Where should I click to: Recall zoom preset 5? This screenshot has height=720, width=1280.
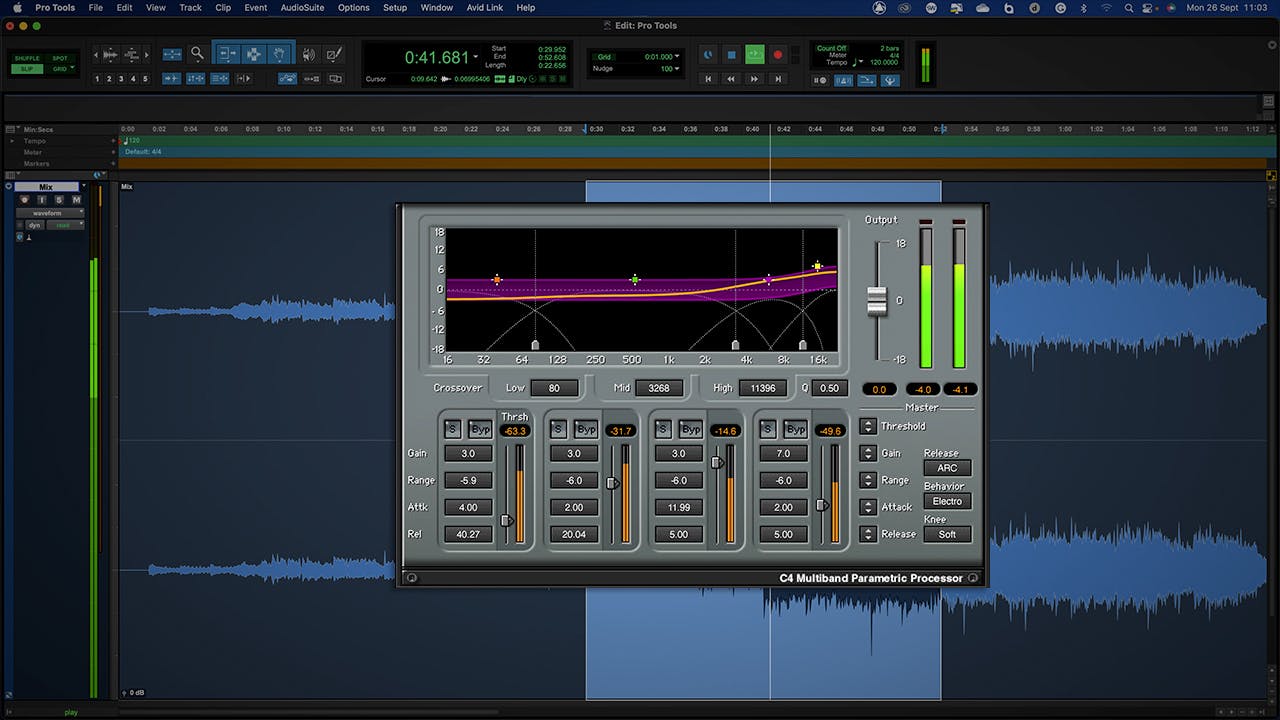145,78
